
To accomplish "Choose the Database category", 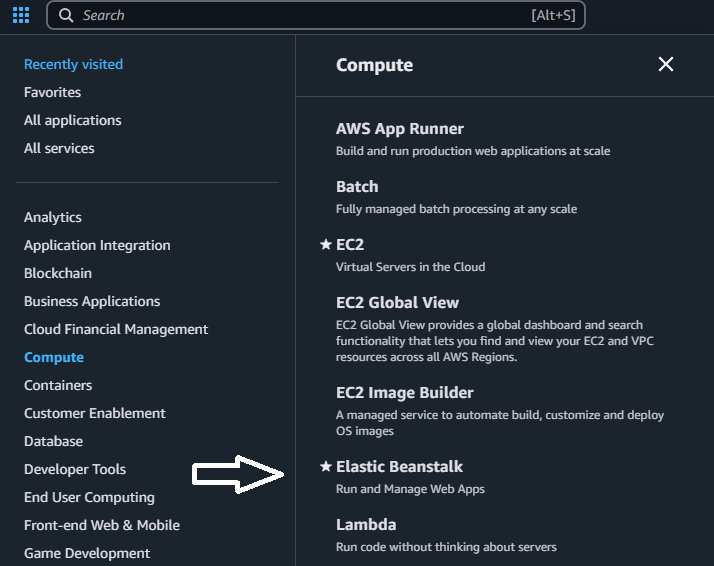I will 53,441.
